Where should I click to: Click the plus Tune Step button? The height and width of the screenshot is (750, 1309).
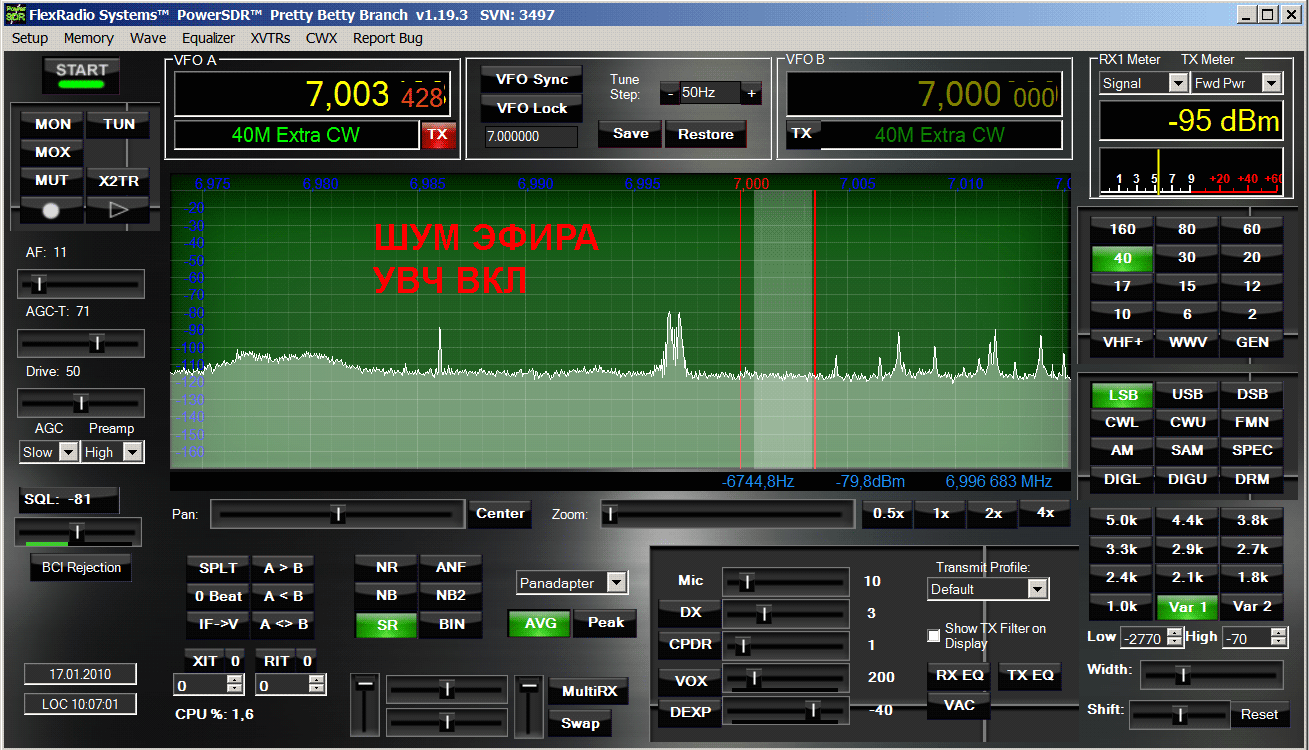pyautogui.click(x=751, y=93)
